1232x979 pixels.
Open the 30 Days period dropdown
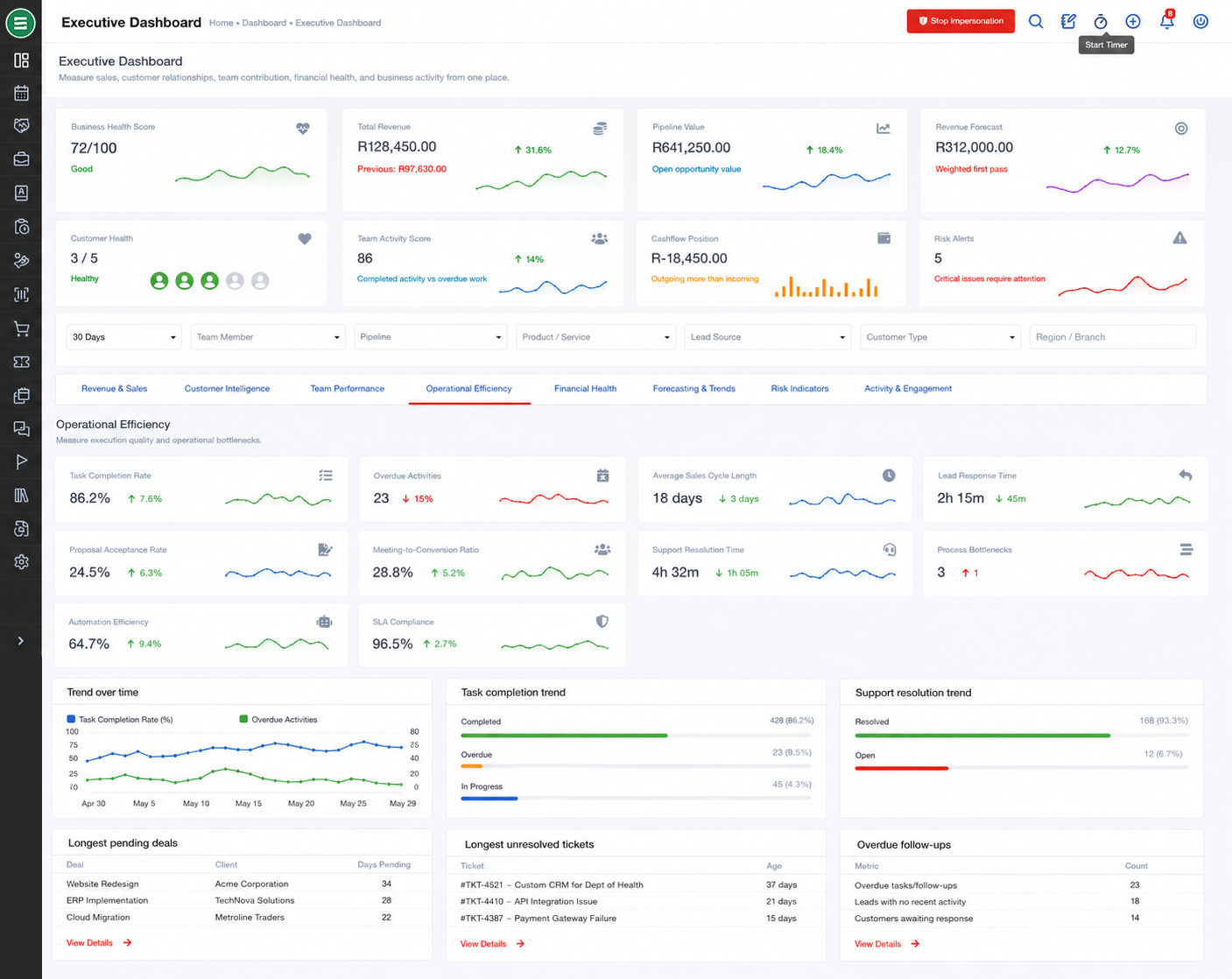click(124, 337)
